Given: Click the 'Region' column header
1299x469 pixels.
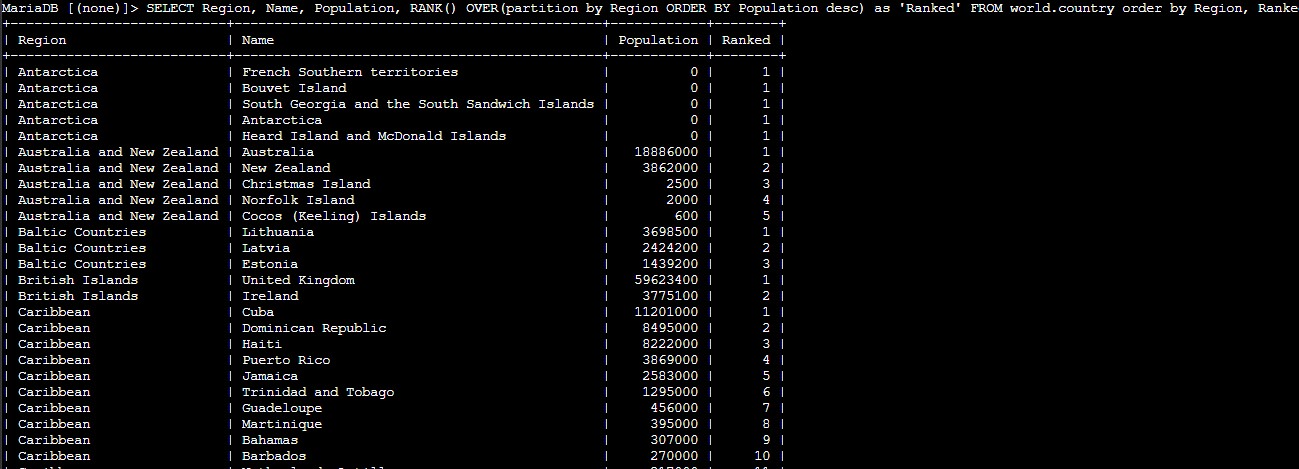Looking at the screenshot, I should tap(42, 40).
